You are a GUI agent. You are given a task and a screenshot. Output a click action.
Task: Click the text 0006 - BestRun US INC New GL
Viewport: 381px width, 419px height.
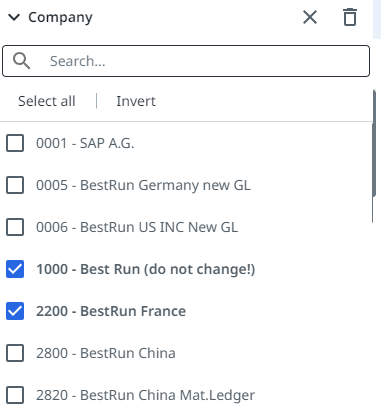[x=137, y=227]
